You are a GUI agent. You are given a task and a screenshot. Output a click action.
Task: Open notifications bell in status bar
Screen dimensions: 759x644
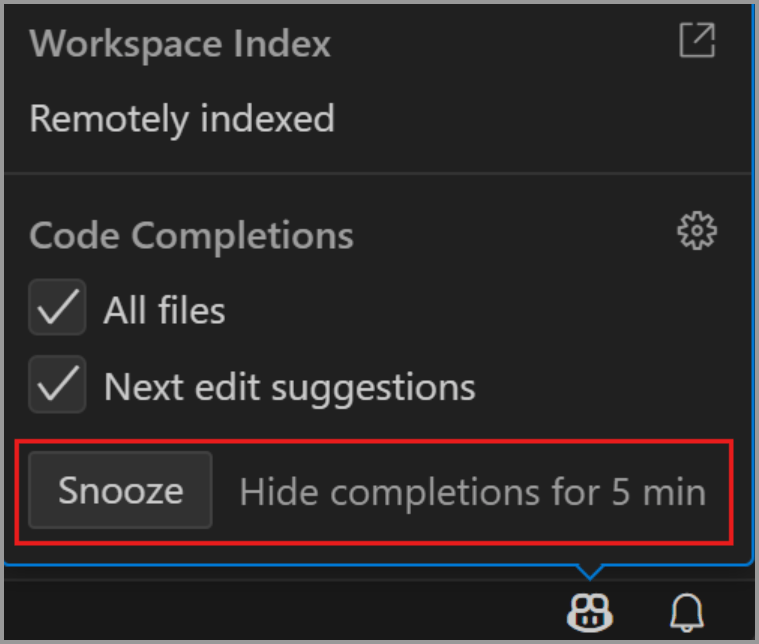click(685, 609)
